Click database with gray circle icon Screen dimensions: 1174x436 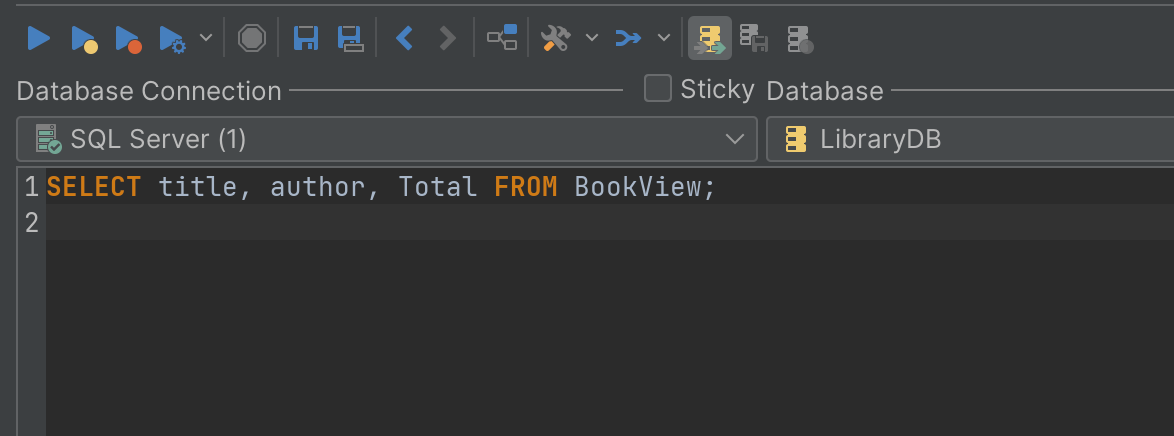click(800, 38)
